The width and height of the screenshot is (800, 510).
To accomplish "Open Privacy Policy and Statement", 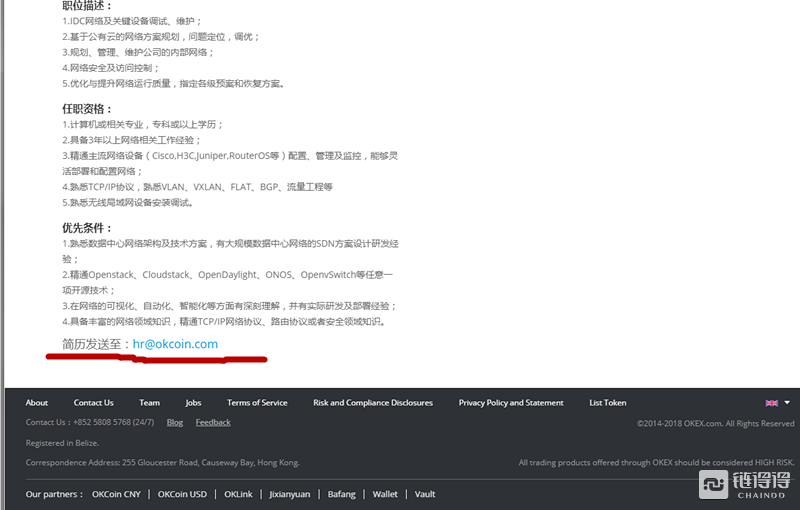I will point(511,403).
